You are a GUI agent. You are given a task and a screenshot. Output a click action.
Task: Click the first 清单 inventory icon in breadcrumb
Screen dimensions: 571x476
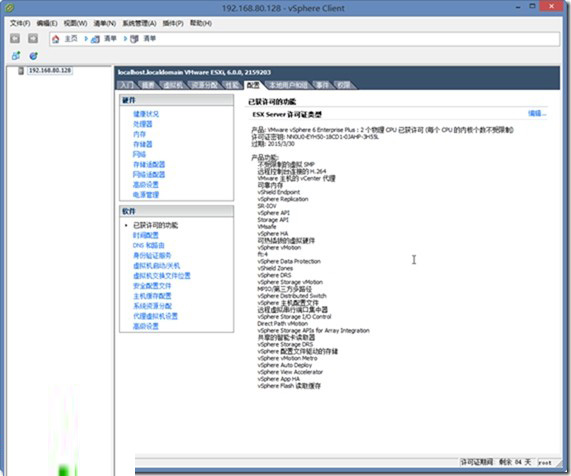pyautogui.click(x=95, y=39)
